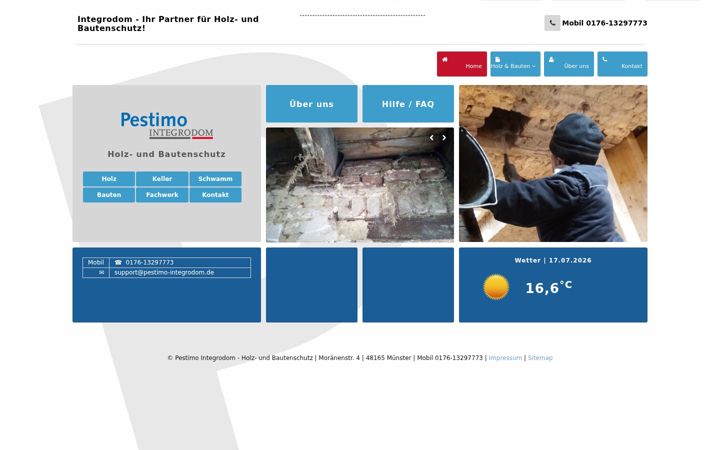Open the Über uns navigation tab
This screenshot has height=450, width=720.
568,64
